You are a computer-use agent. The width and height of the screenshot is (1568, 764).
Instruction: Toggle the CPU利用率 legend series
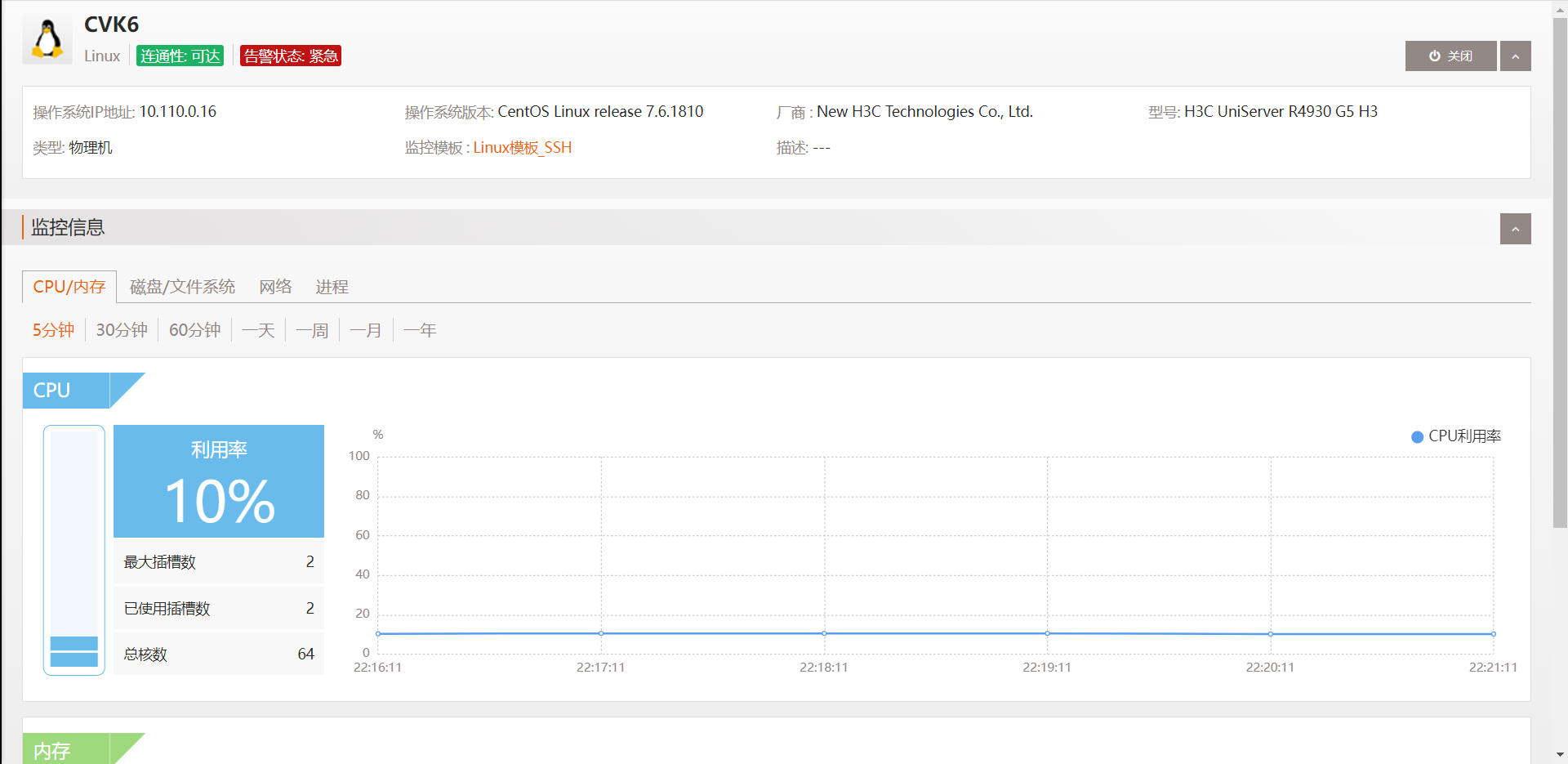click(1456, 436)
